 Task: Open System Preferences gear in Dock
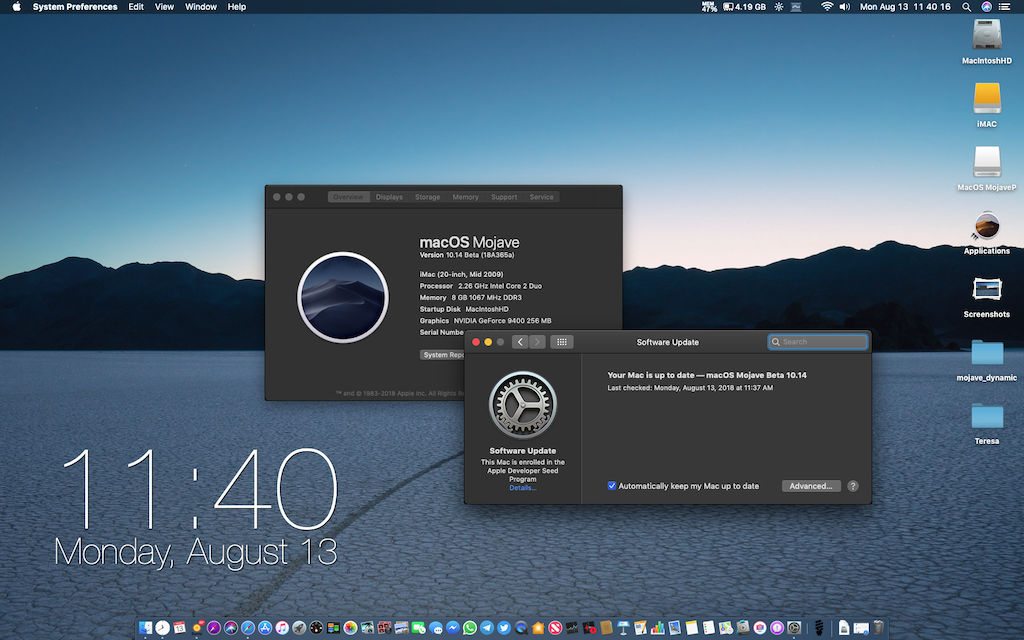[x=793, y=628]
